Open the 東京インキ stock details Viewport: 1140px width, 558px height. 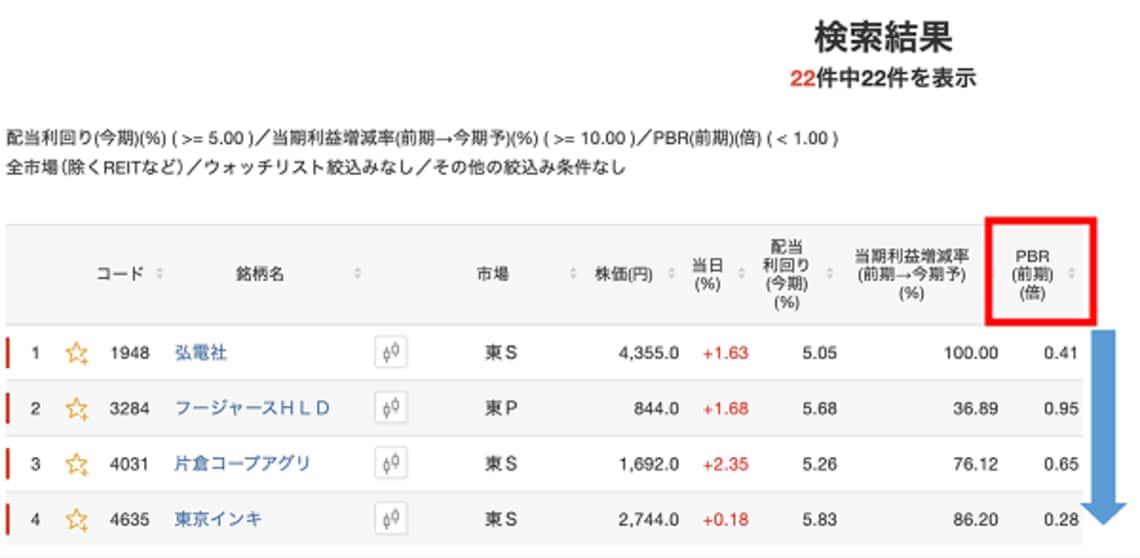(x=218, y=519)
